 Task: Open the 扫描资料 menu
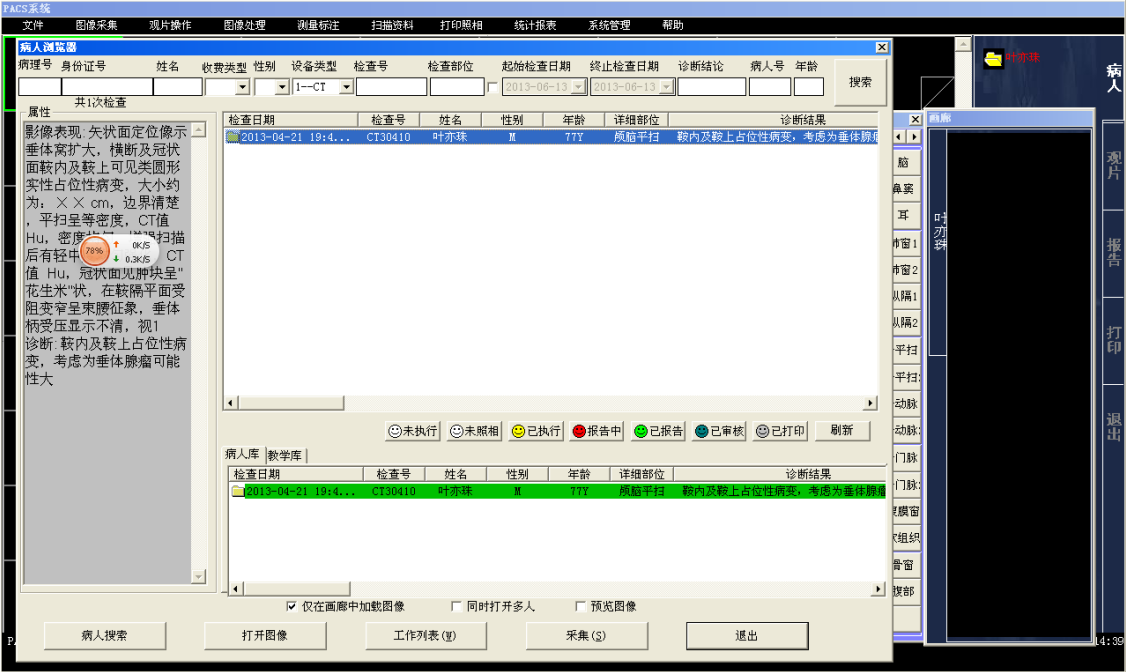tap(392, 25)
